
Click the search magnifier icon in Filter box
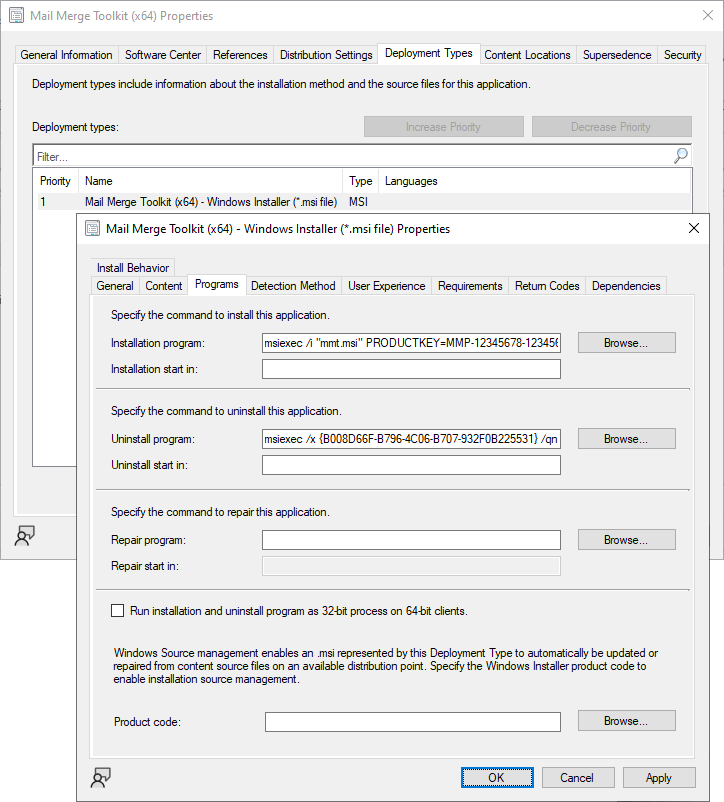(x=681, y=155)
